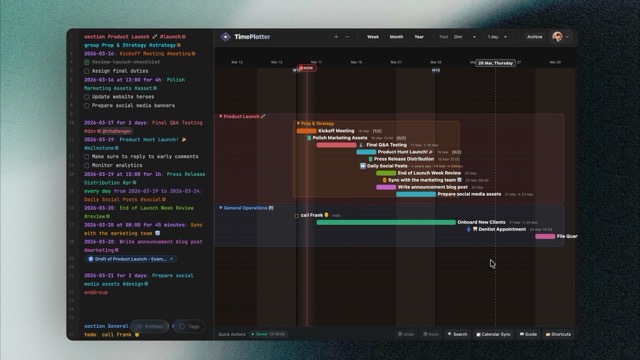
Task: Click the green End of Launch Week Review bar
Action: (x=386, y=173)
